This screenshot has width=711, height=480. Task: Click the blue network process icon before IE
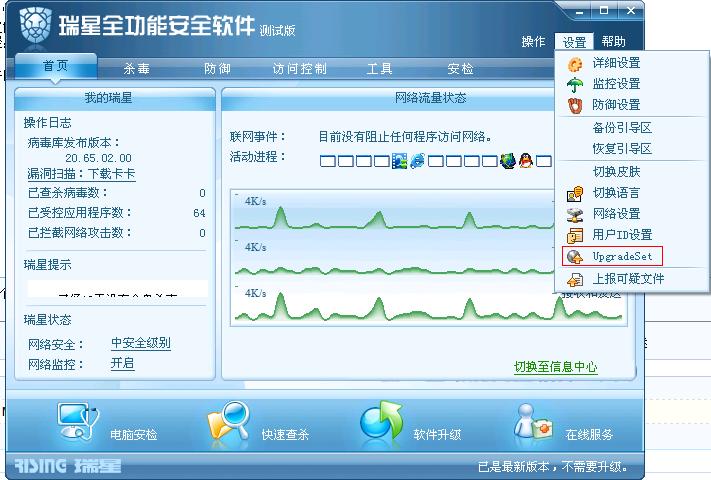click(x=399, y=161)
